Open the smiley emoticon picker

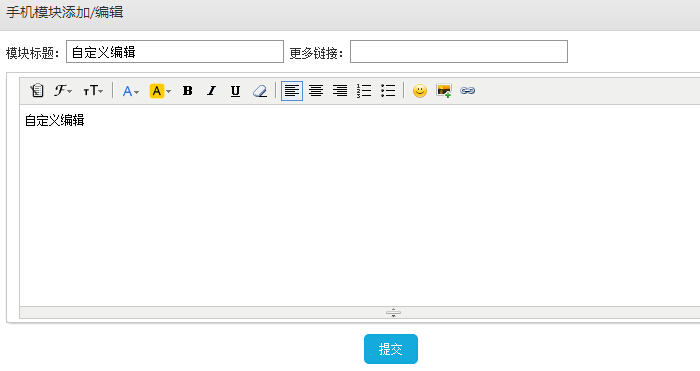click(420, 91)
